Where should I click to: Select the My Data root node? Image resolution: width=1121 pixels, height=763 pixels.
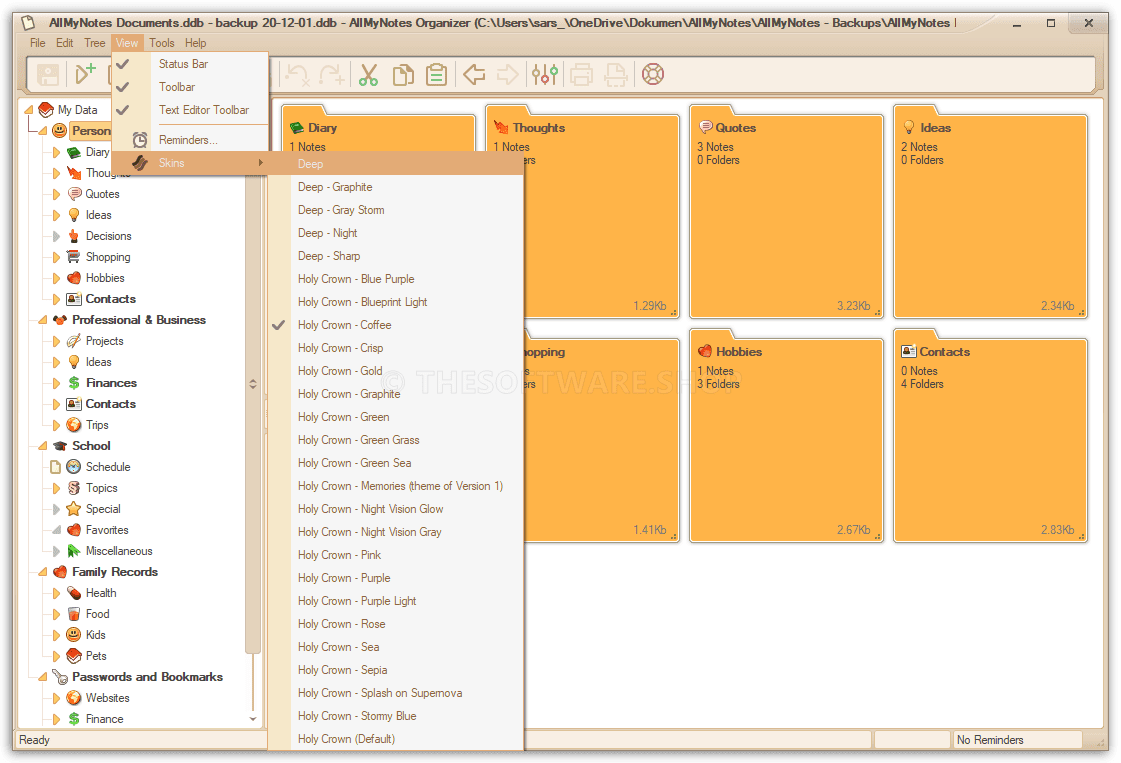(x=77, y=109)
